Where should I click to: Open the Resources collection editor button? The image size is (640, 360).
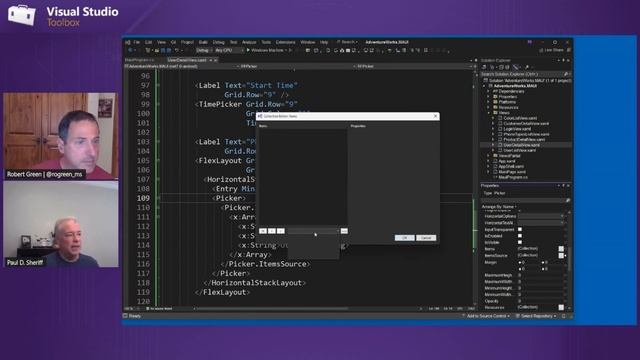click(x=561, y=307)
